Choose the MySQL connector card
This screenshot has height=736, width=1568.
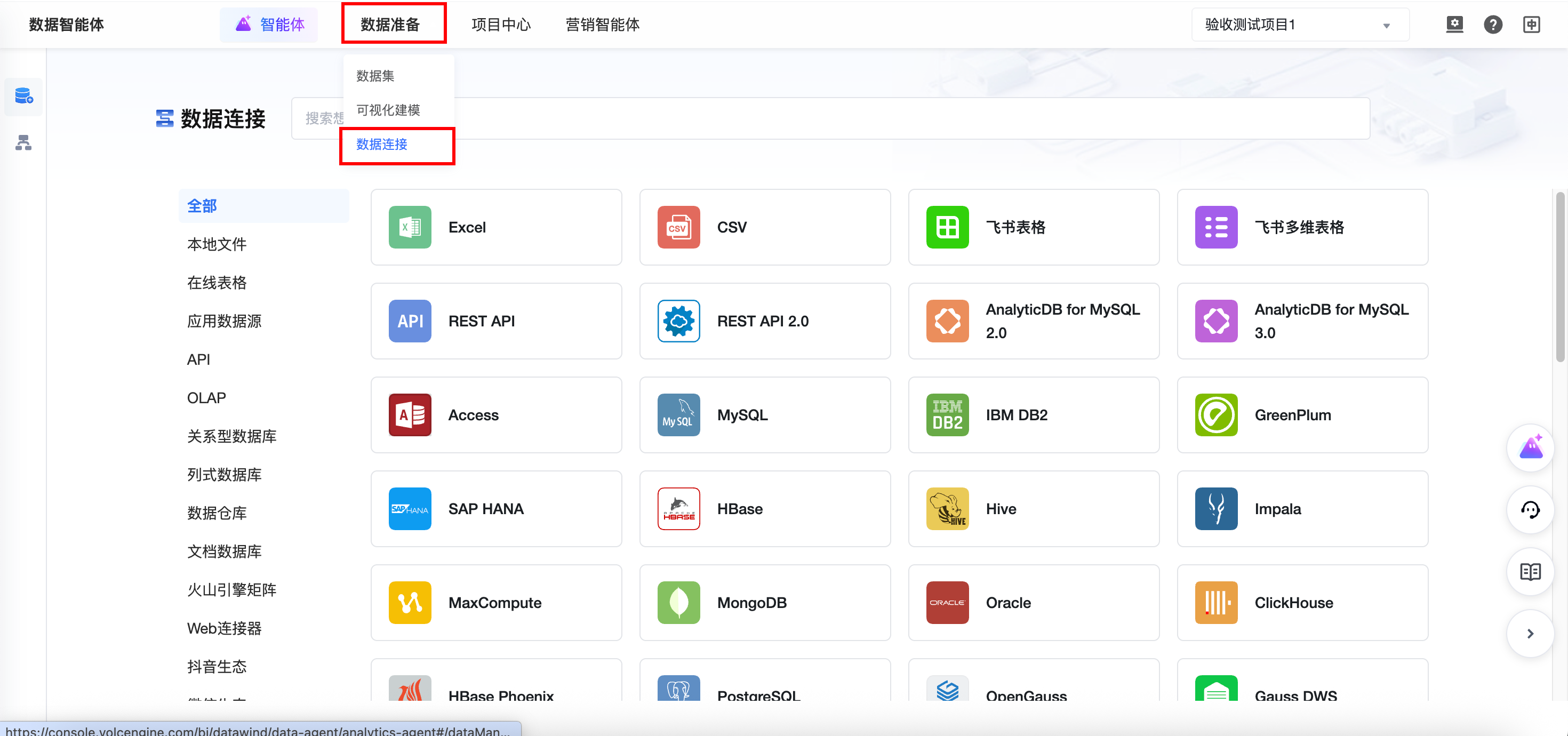(764, 414)
